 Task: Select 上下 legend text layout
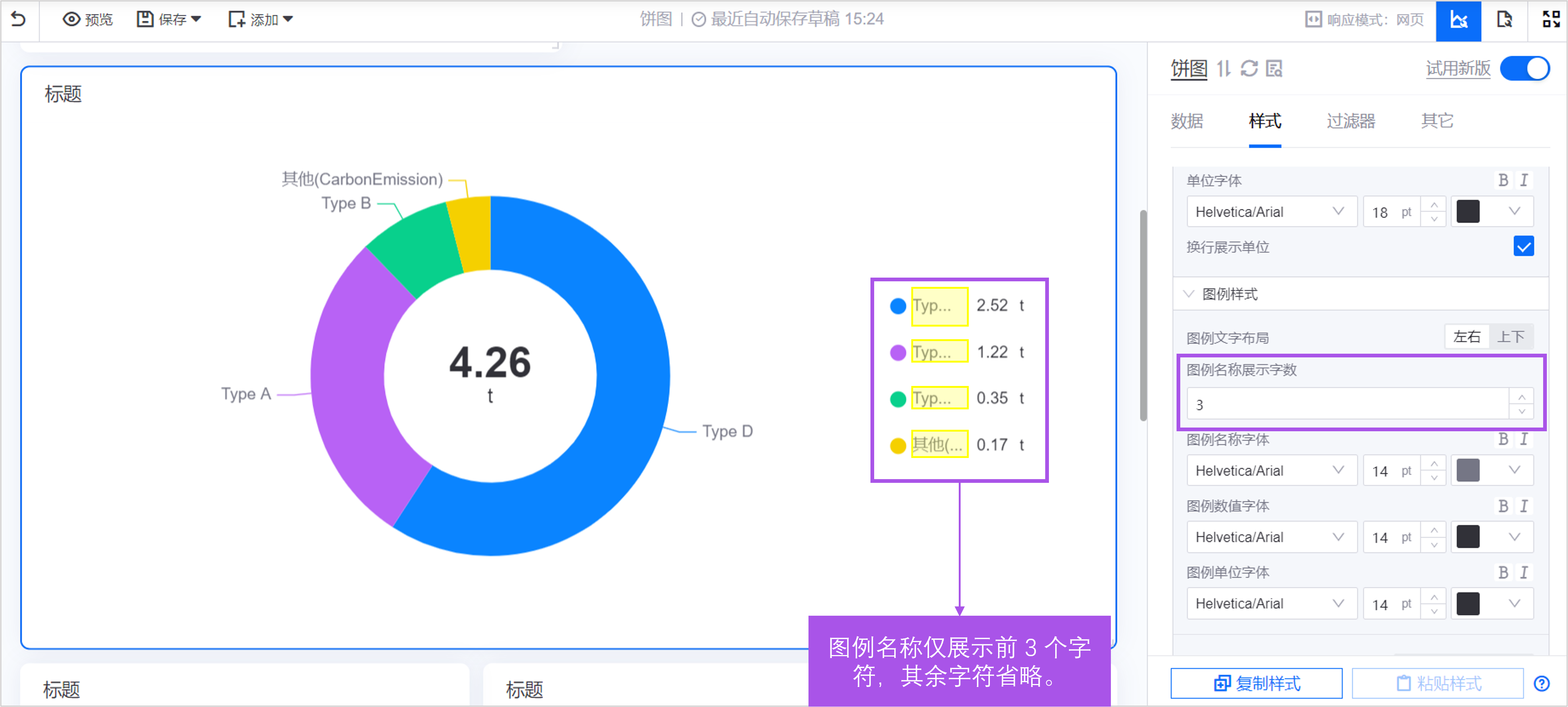(1511, 337)
